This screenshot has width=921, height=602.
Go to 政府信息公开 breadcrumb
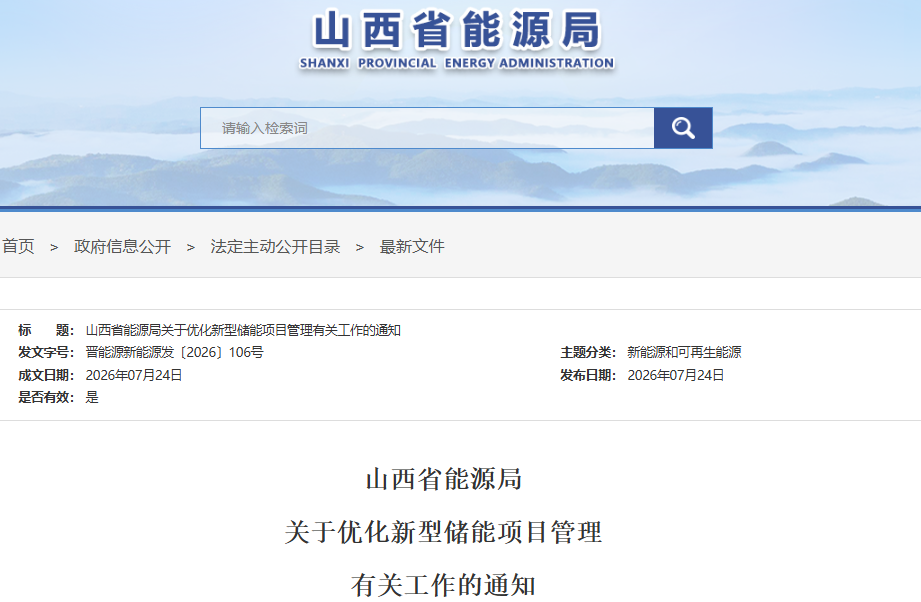(122, 247)
